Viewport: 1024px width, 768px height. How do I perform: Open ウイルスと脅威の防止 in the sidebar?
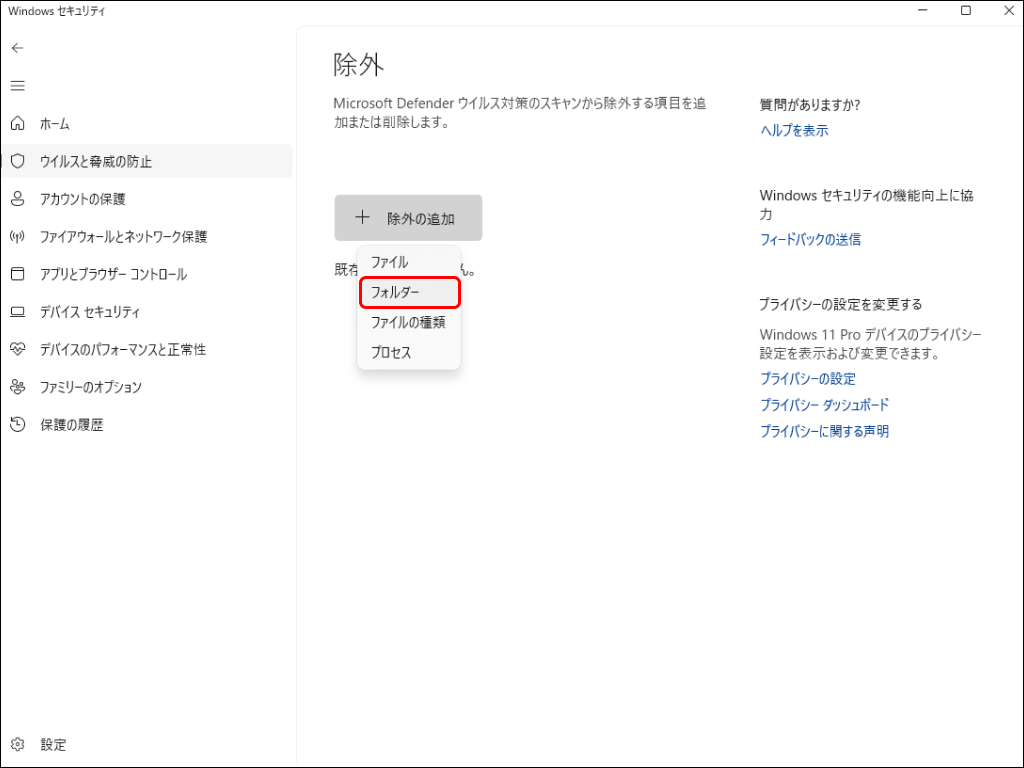point(100,161)
